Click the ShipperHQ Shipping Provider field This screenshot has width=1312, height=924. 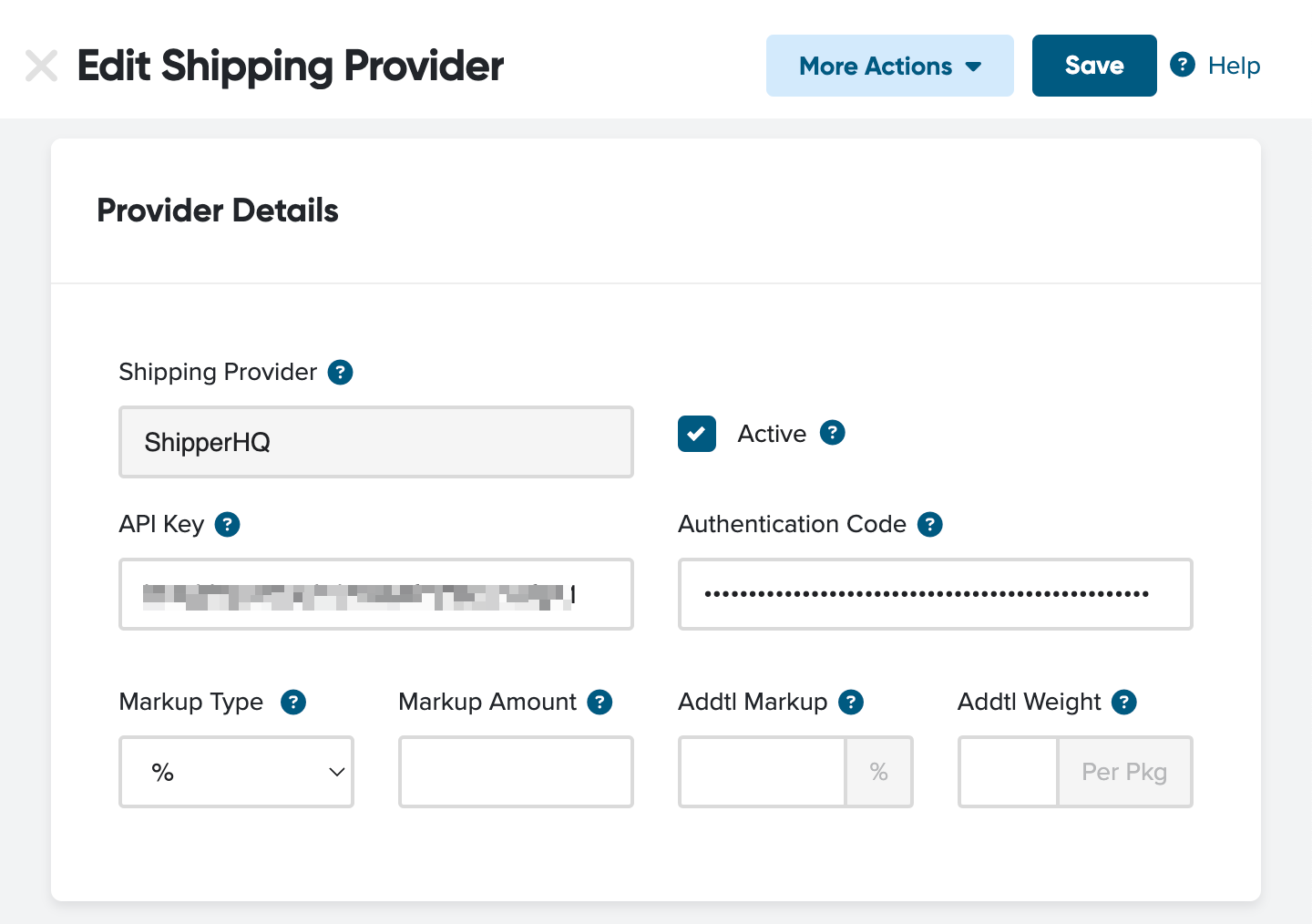tap(375, 442)
